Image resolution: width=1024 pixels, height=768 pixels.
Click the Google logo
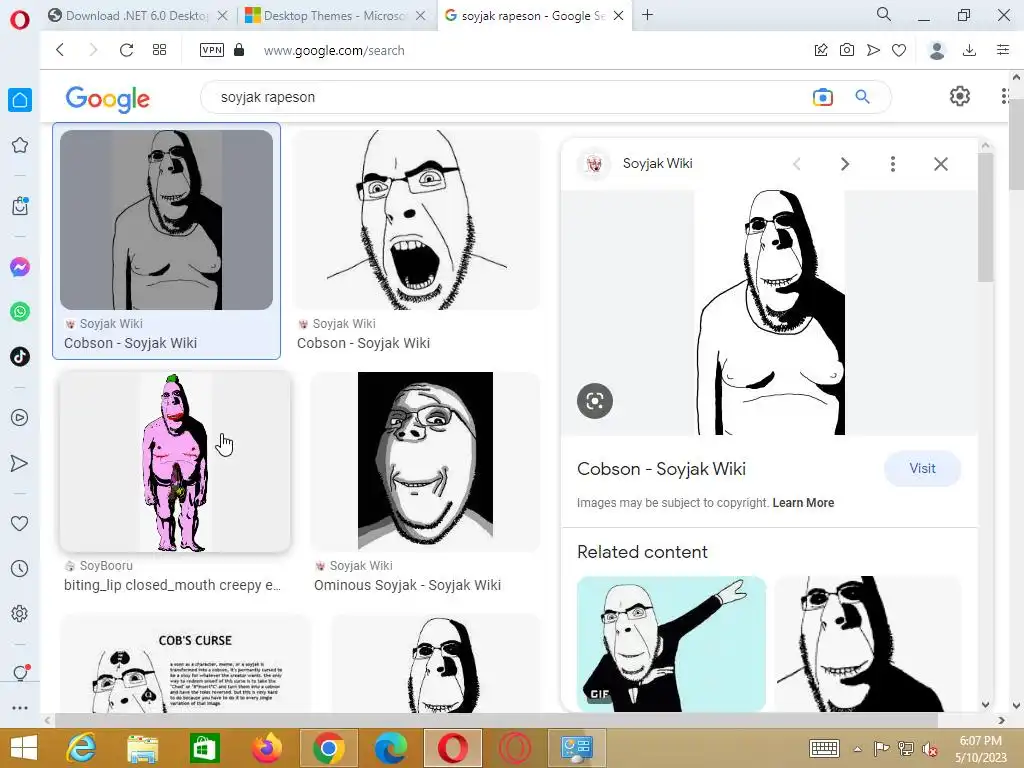(108, 99)
